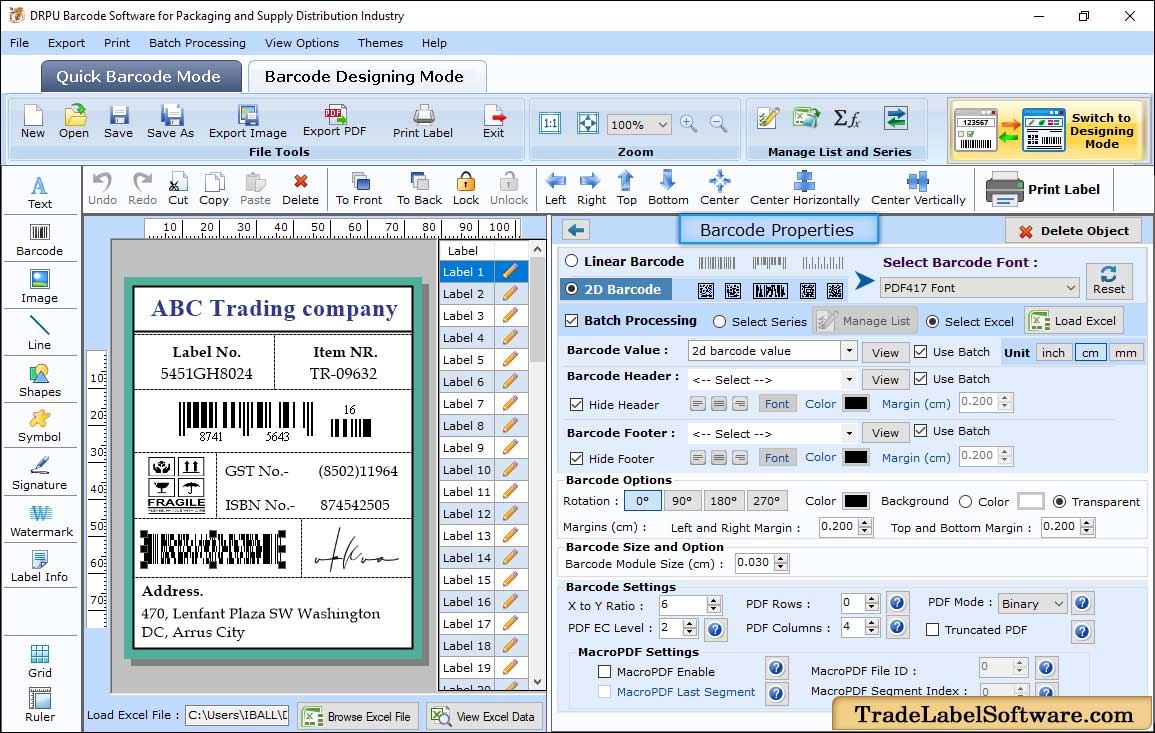Toggle the Grid display
Viewport: 1155px width, 733px height.
point(40,662)
